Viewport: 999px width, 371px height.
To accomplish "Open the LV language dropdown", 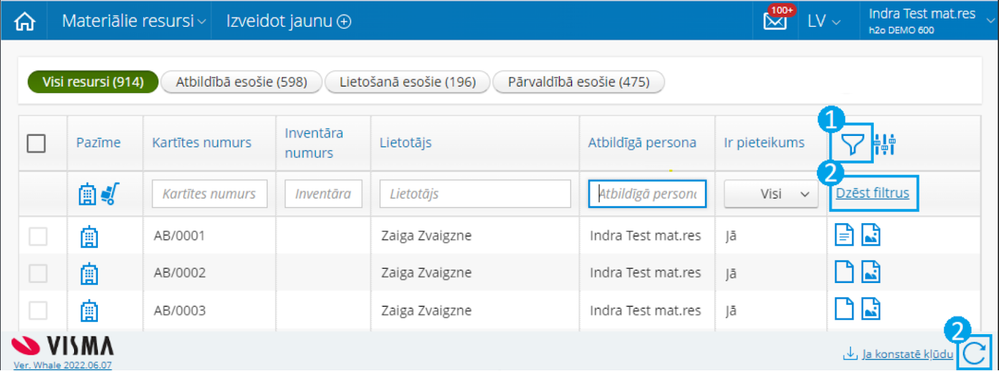I will point(824,21).
